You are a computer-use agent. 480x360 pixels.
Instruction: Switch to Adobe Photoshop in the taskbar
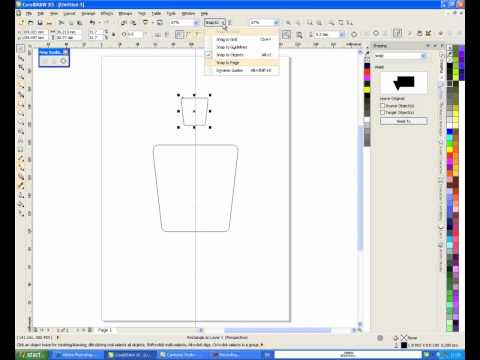(77, 355)
